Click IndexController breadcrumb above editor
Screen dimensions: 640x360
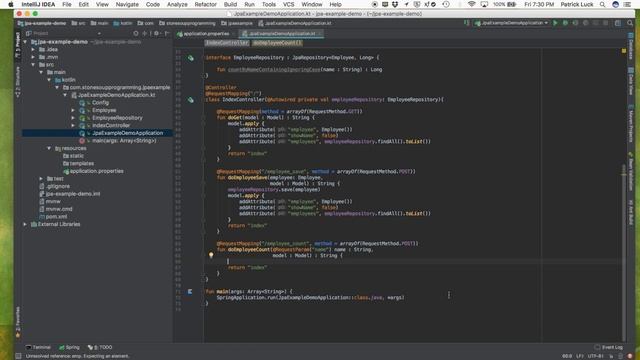coord(227,43)
